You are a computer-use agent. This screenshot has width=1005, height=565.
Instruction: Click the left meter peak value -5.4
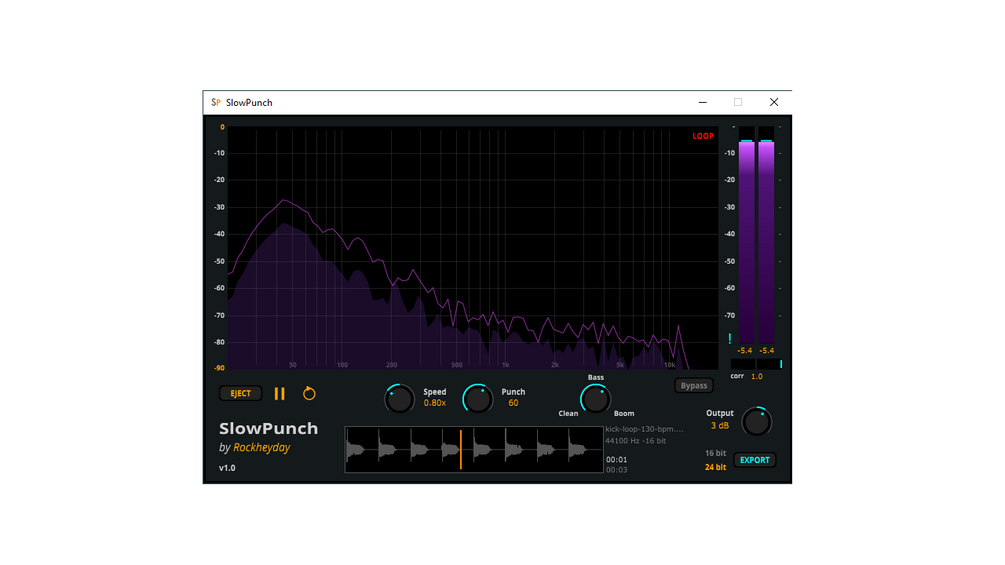pos(745,350)
